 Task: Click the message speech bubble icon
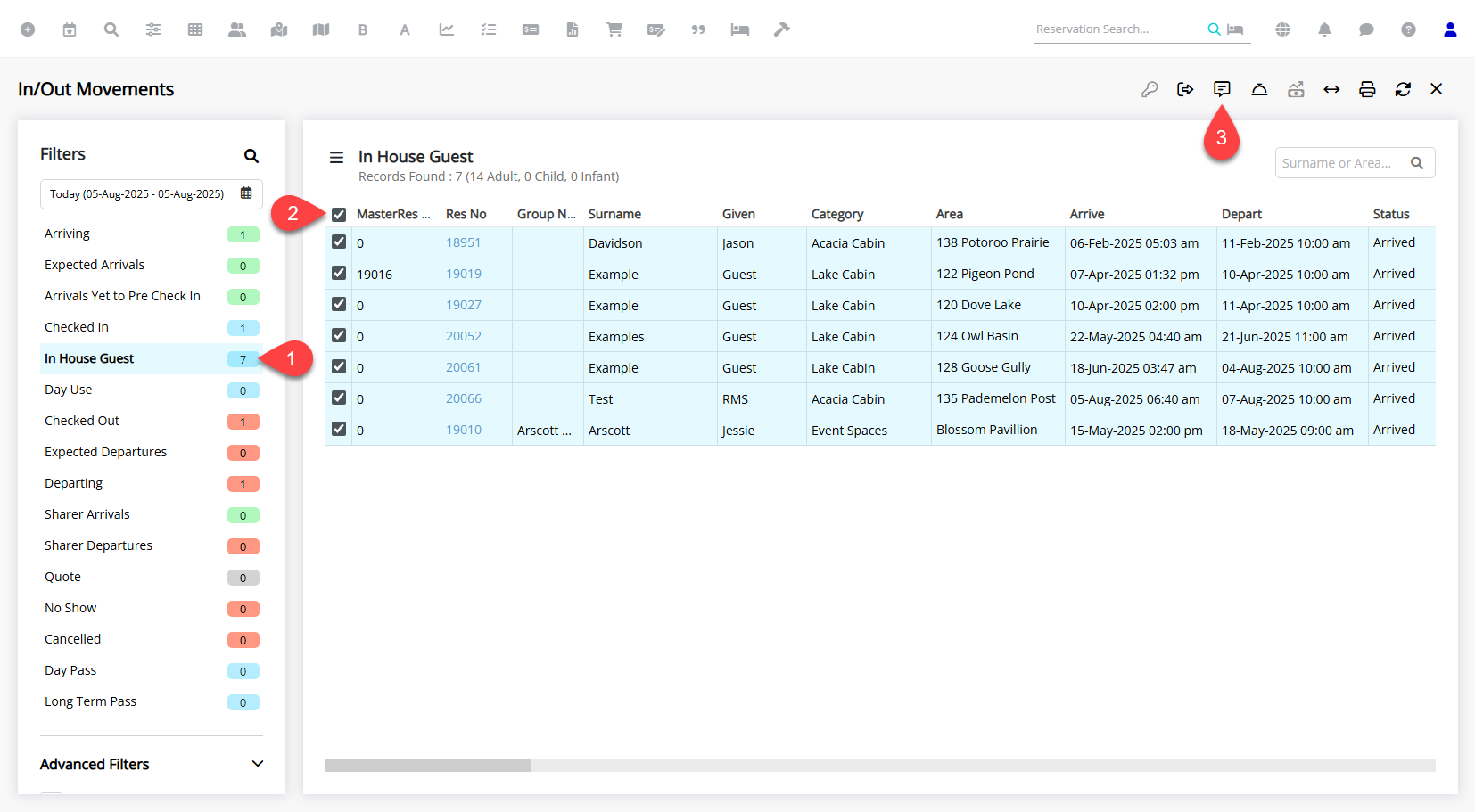pos(1222,89)
